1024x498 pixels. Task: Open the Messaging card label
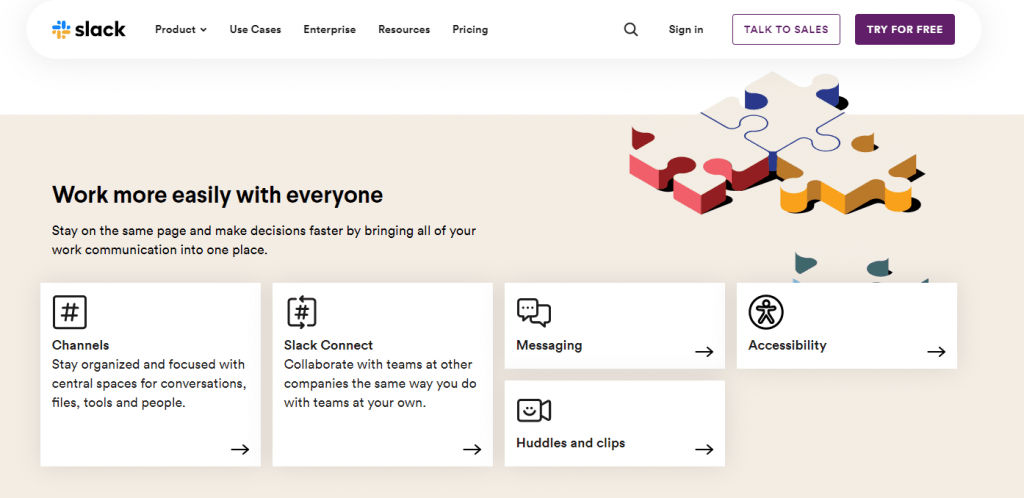point(549,345)
